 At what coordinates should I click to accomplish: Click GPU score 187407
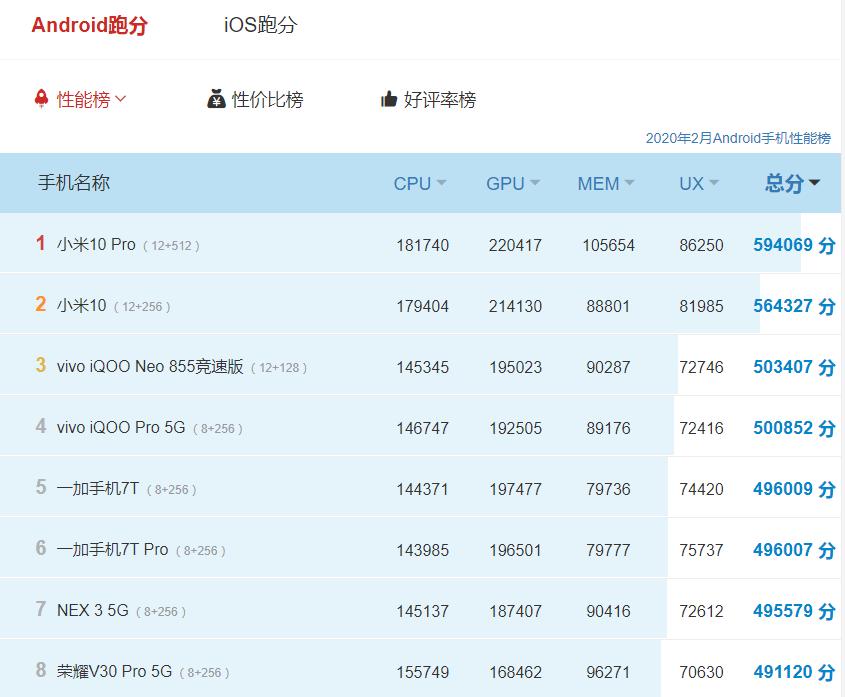point(515,611)
